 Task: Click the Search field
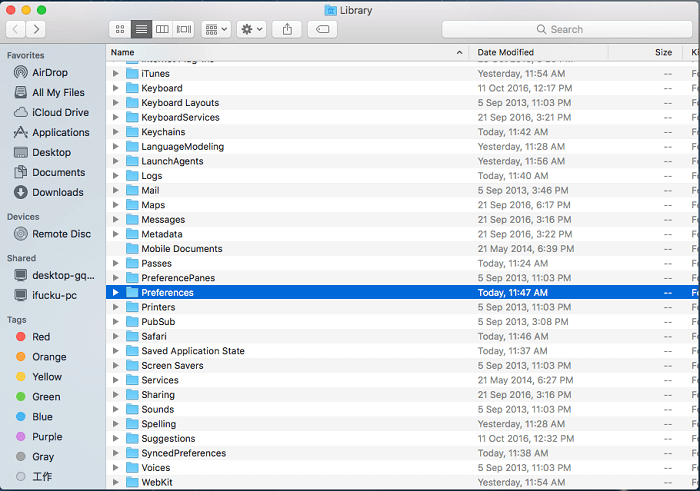pos(566,30)
